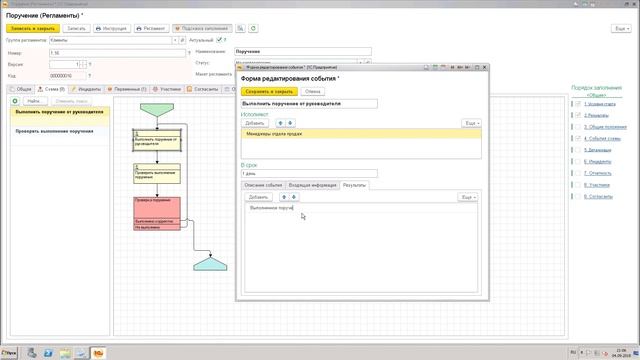640x360 pixels.
Task: Open the 'Еще' menu in executors section
Action: [471, 123]
